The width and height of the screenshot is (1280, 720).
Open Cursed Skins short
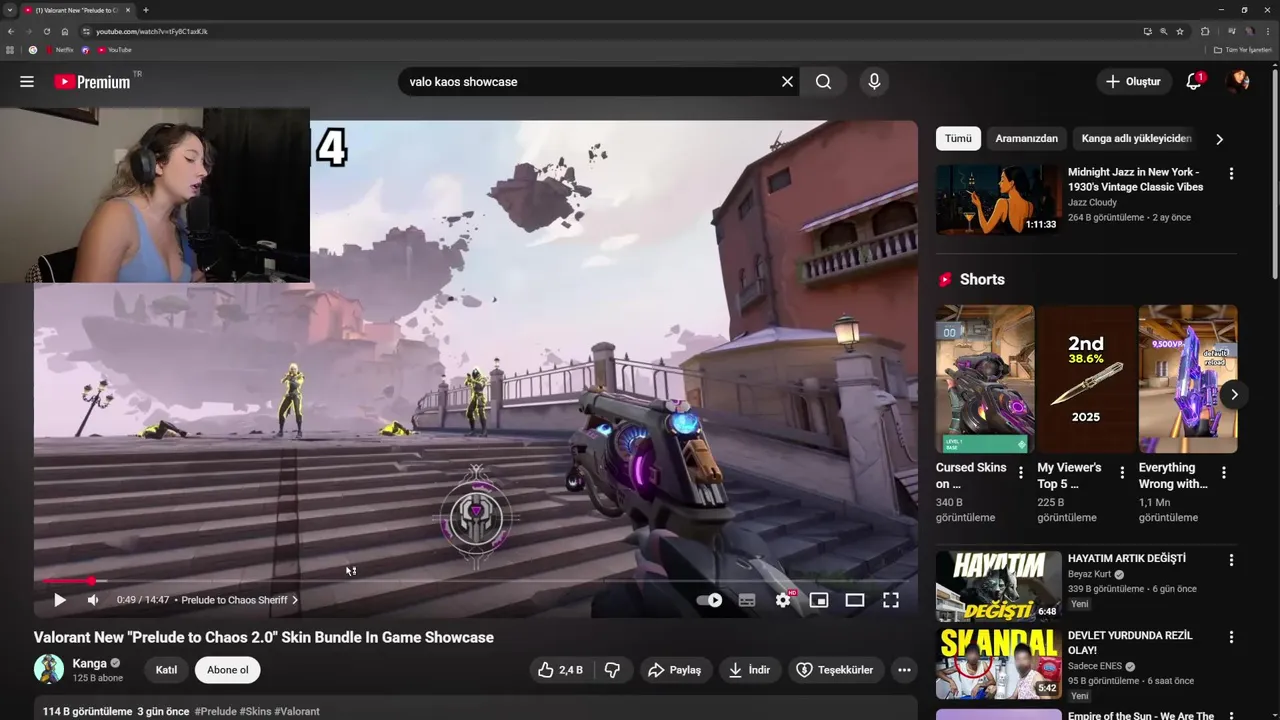click(x=985, y=379)
